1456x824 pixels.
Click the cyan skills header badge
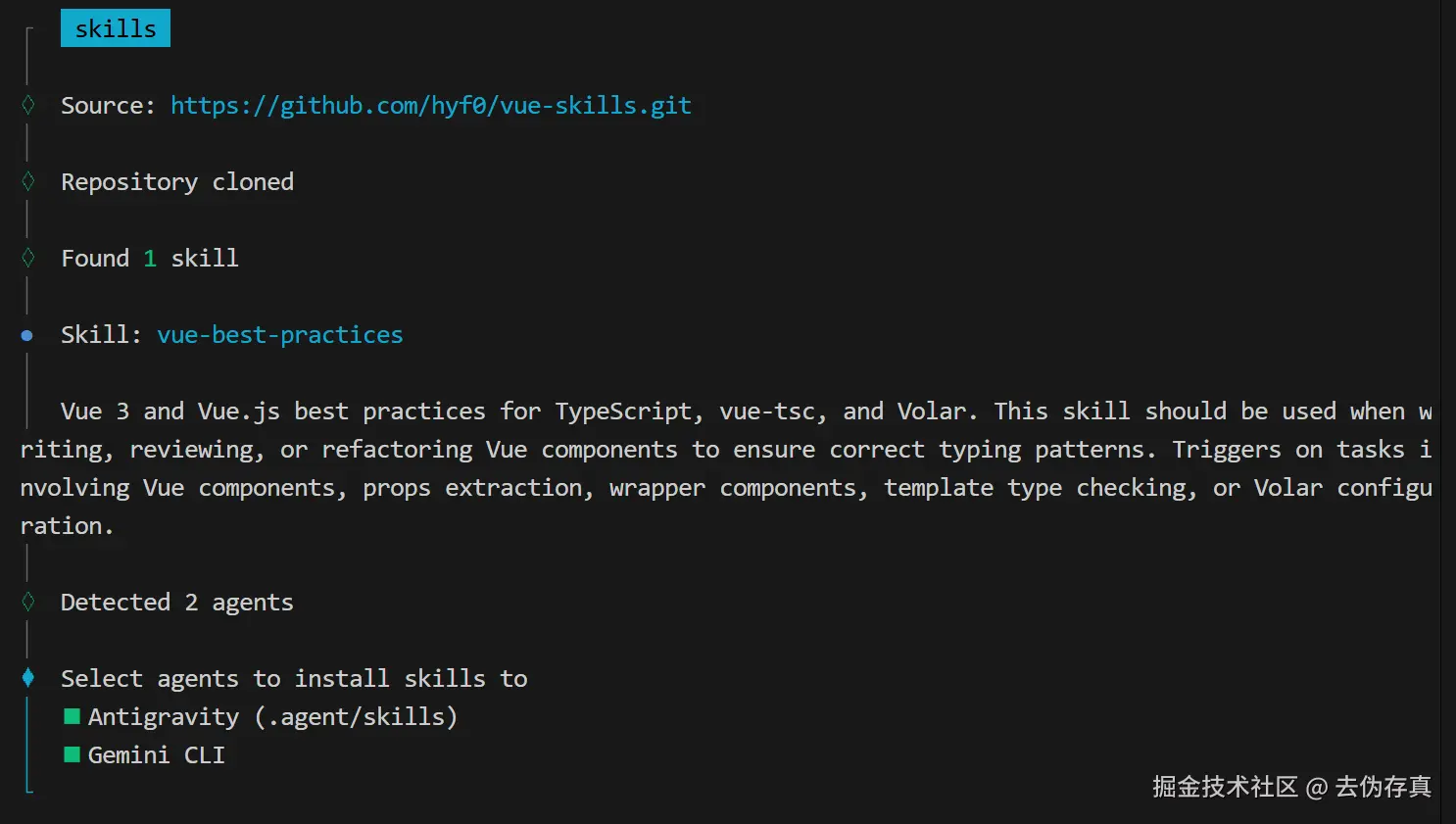point(116,28)
